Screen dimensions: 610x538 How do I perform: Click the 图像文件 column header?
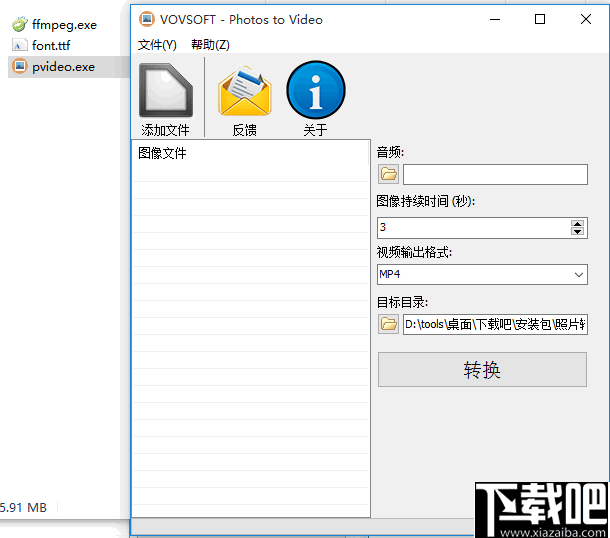pyautogui.click(x=250, y=153)
